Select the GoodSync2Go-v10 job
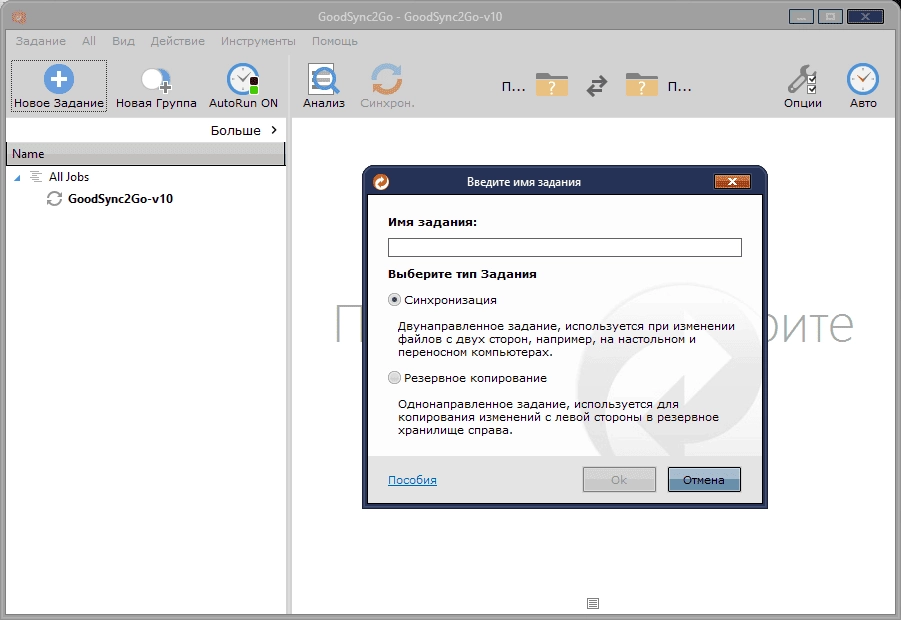Screen dimensions: 901x620 [120, 199]
